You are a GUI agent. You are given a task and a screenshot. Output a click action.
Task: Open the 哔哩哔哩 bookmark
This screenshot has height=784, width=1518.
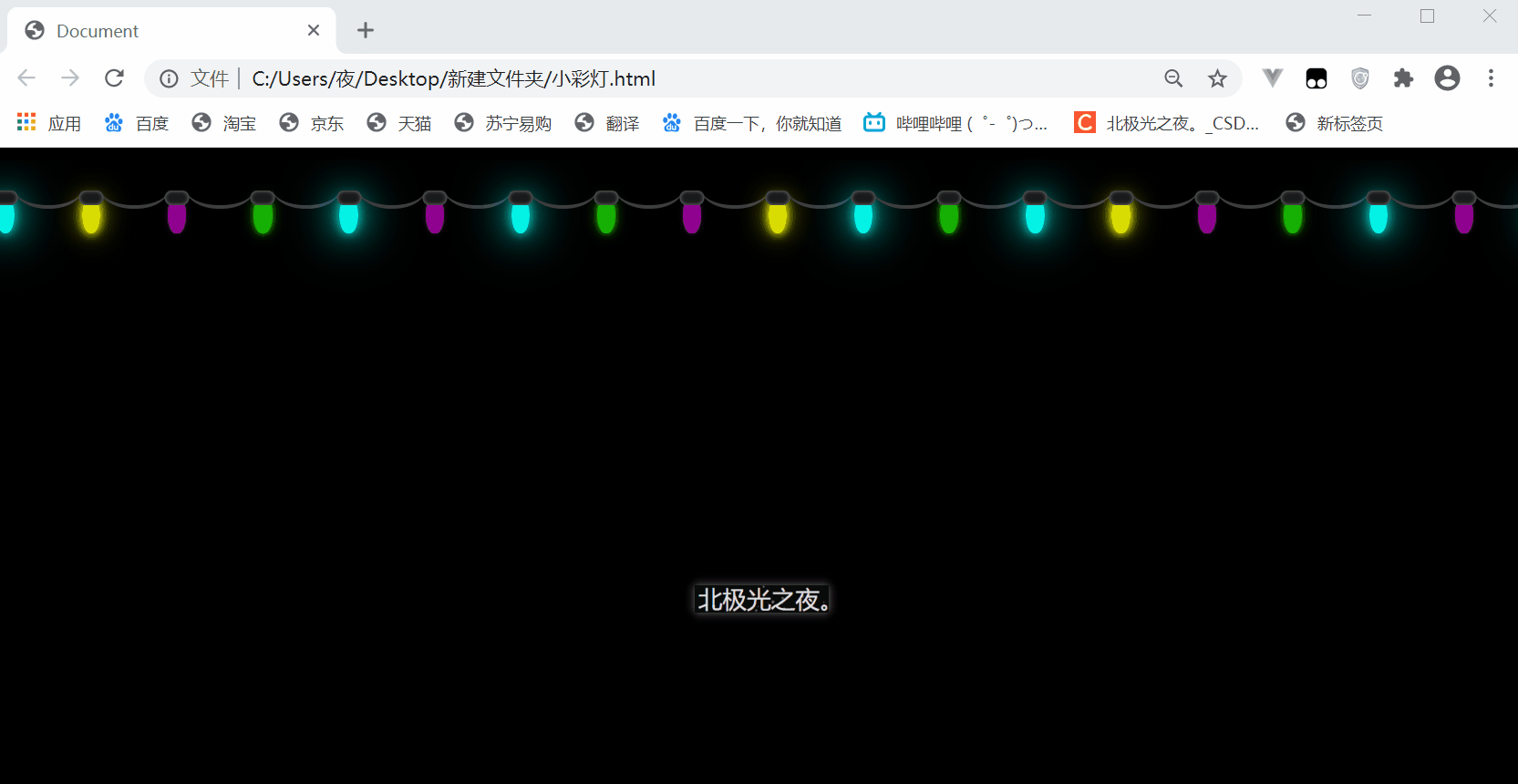click(x=955, y=123)
